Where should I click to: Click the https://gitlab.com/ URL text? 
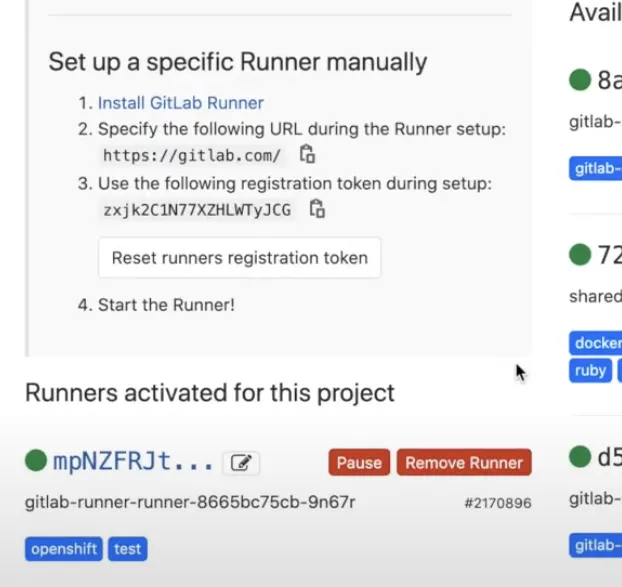pos(192,156)
